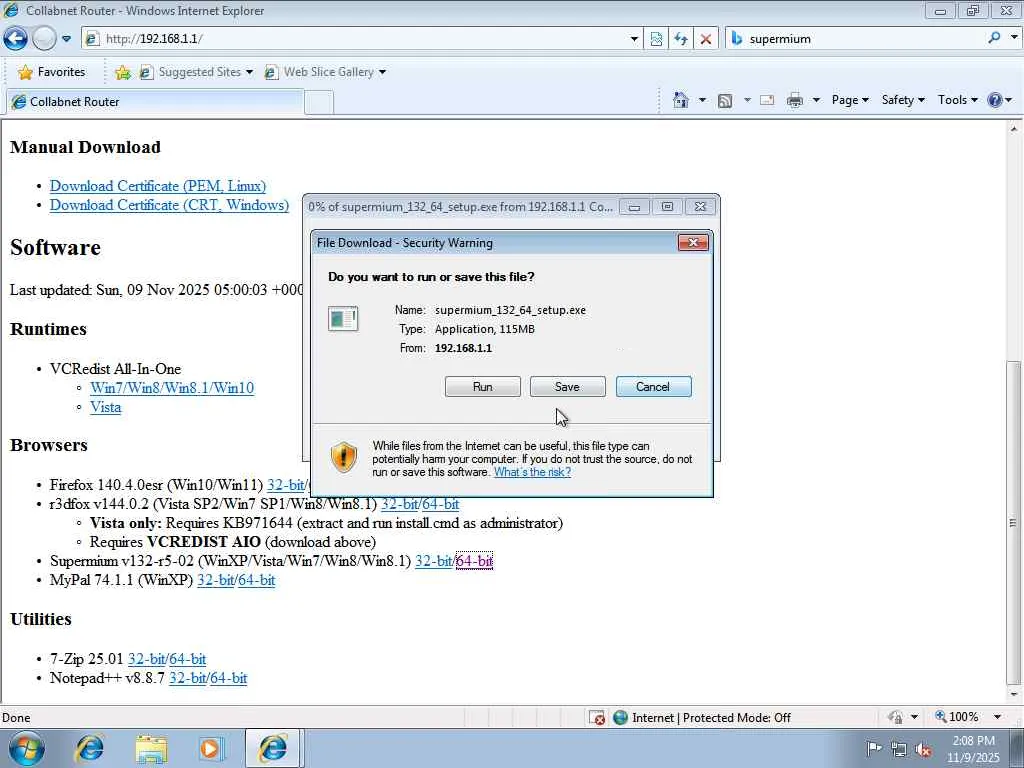Viewport: 1024px width, 768px height.
Task: Click Action Center flag tray icon
Action: (x=874, y=748)
